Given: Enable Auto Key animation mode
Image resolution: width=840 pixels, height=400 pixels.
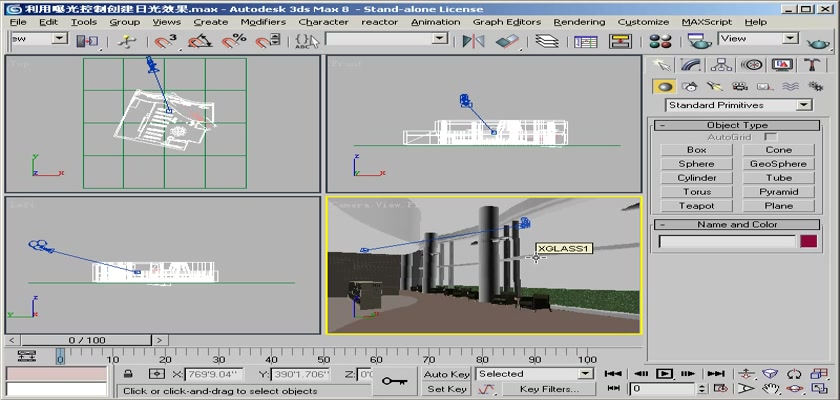Looking at the screenshot, I should pos(446,374).
